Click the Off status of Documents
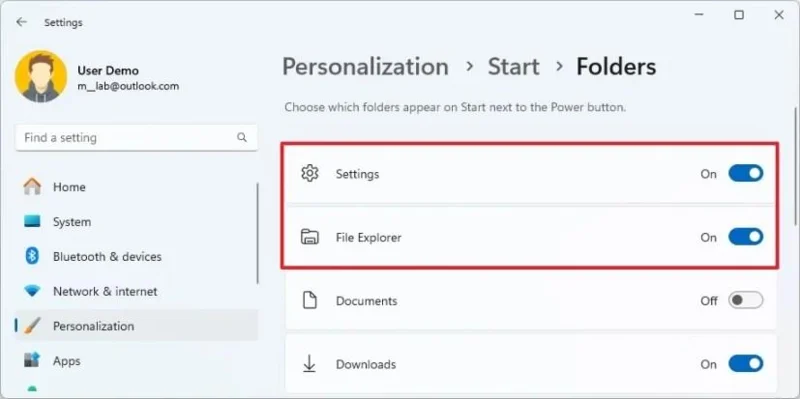This screenshot has height=399, width=800. click(709, 301)
